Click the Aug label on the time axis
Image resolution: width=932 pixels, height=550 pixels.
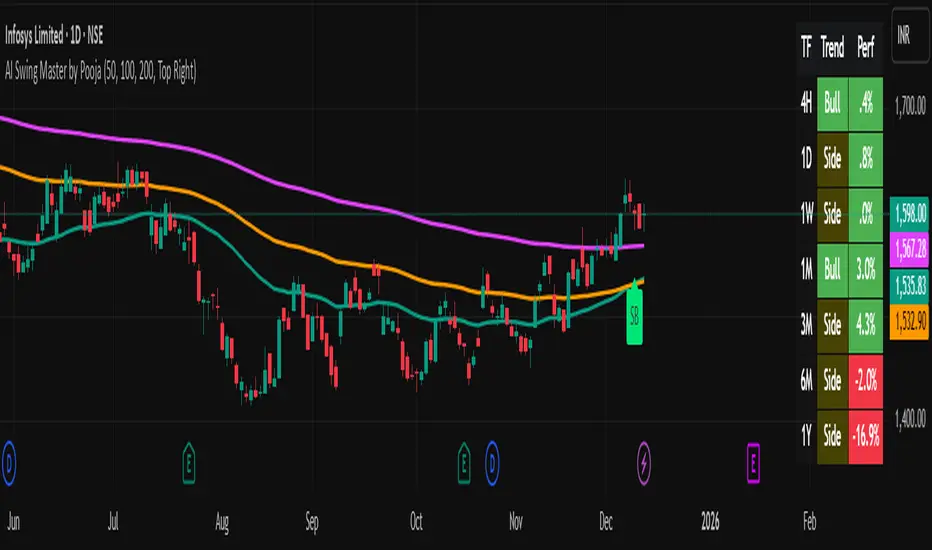222,523
